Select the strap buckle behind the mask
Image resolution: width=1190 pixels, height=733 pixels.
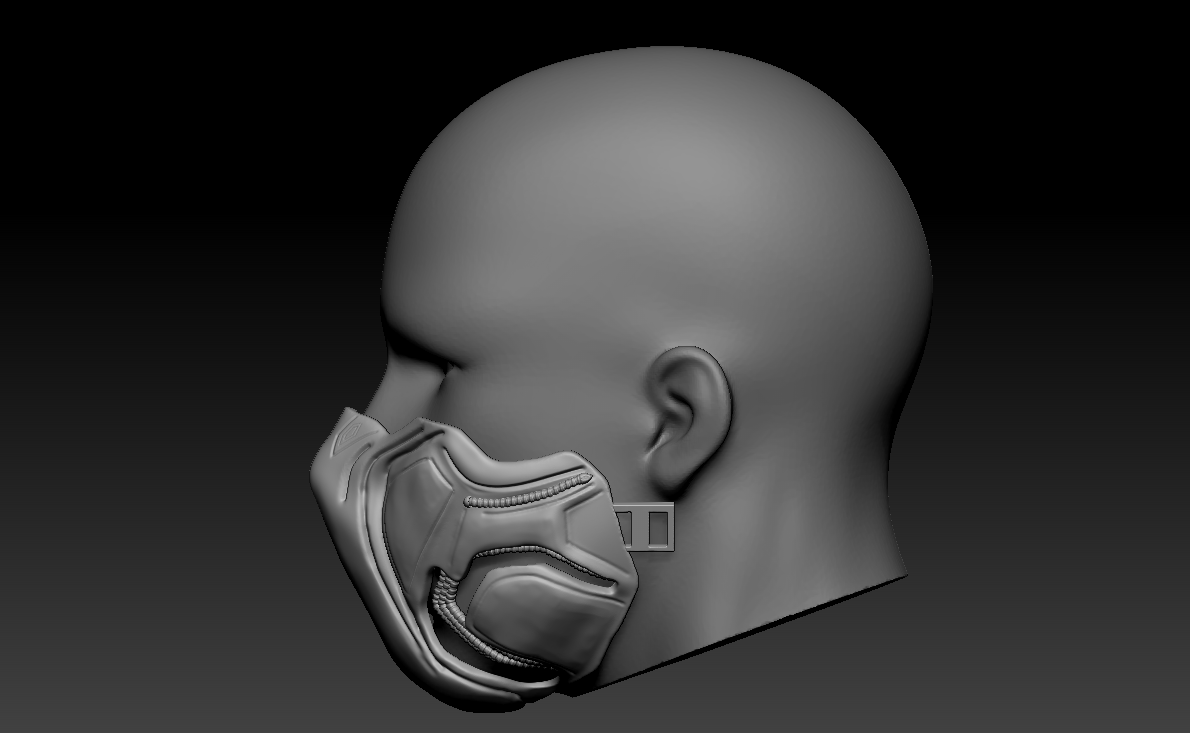pyautogui.click(x=645, y=527)
